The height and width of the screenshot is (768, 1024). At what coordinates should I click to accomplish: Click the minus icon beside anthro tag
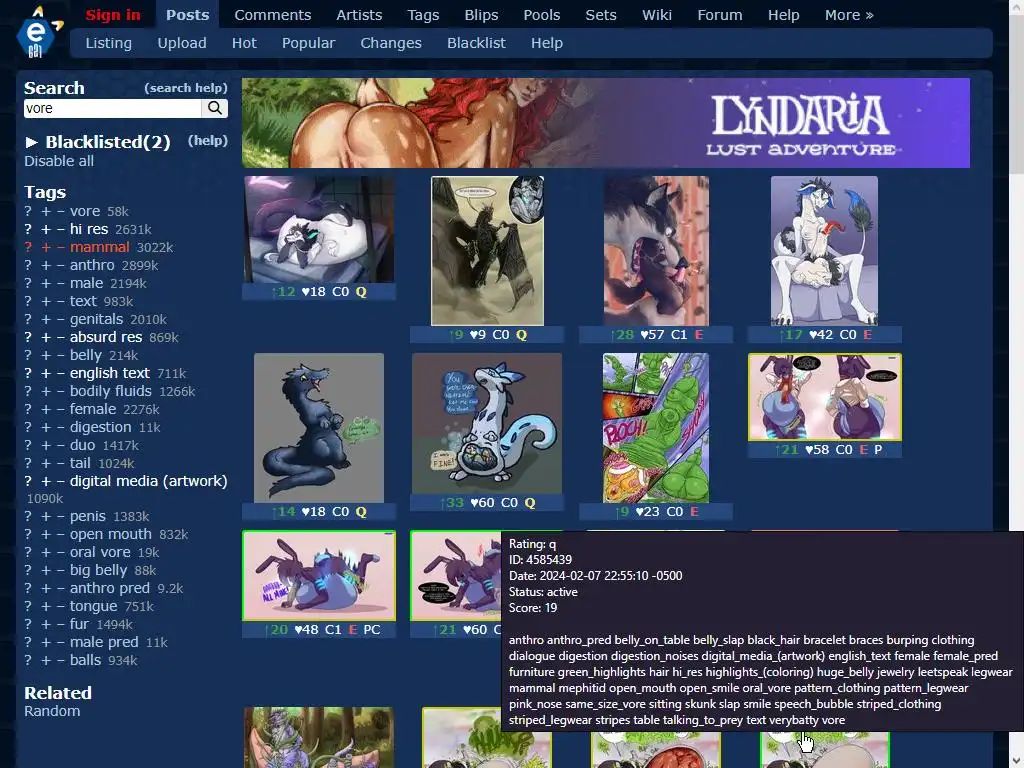(x=60, y=265)
